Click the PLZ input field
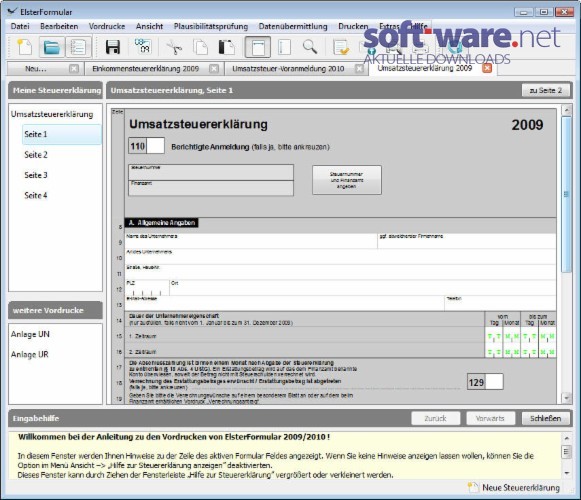581x500 pixels. click(147, 288)
